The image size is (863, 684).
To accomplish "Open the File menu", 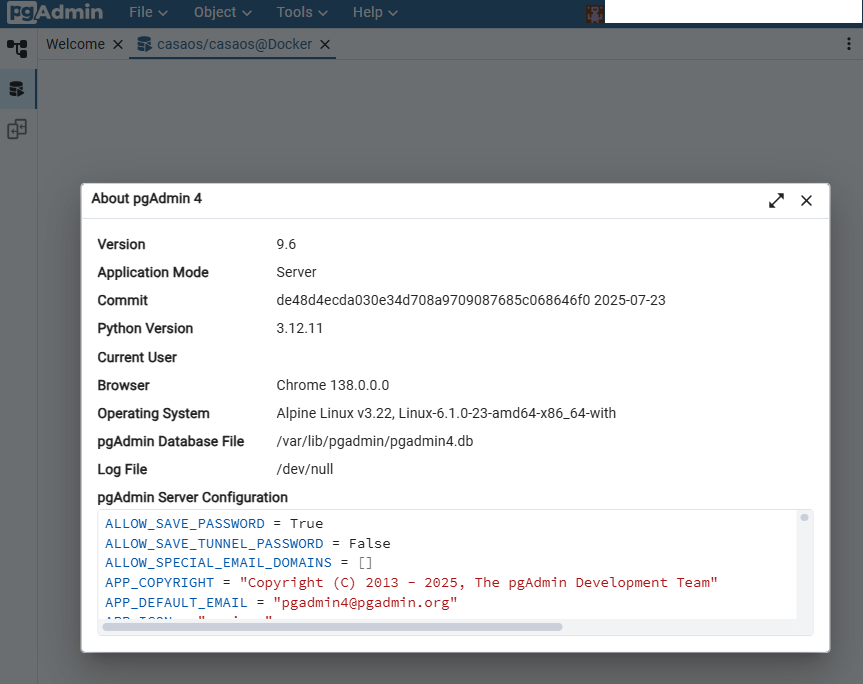I will click(148, 12).
